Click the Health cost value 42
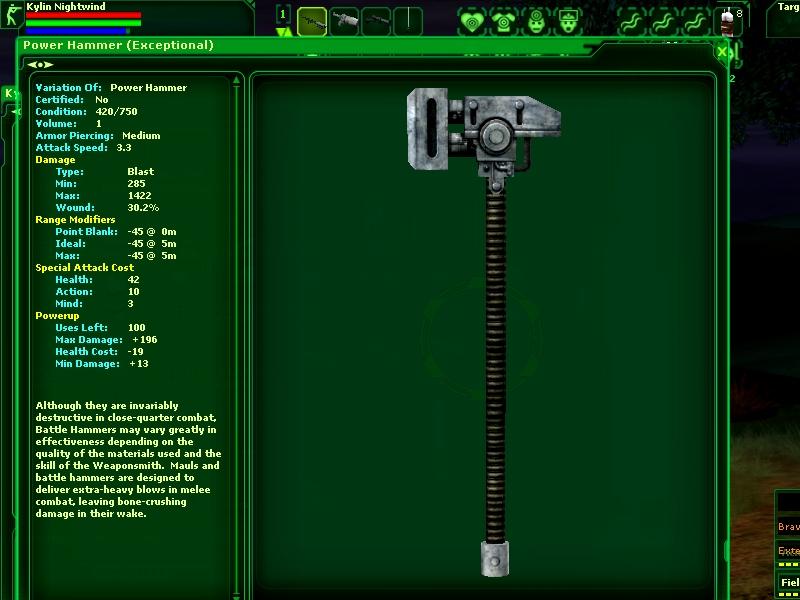Viewport: 800px width, 600px height. click(x=133, y=279)
